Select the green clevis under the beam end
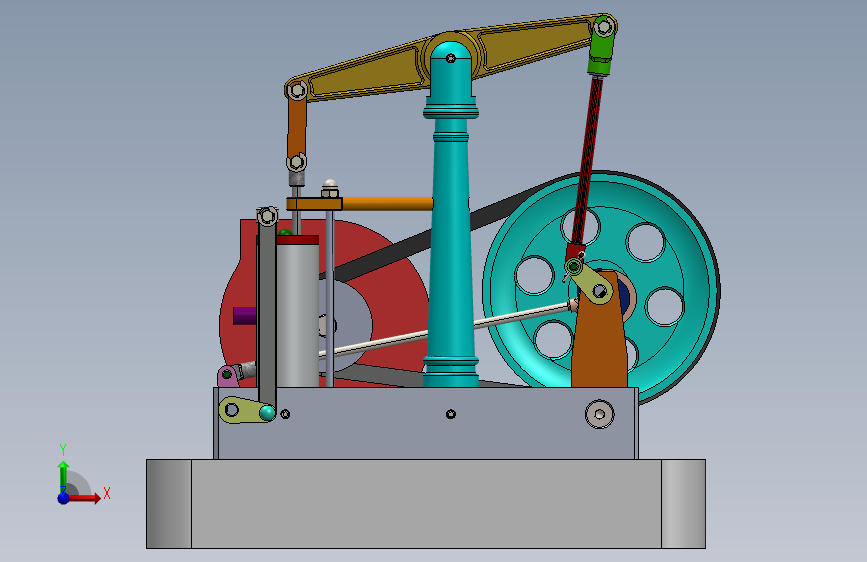This screenshot has width=867, height=562. (600, 50)
